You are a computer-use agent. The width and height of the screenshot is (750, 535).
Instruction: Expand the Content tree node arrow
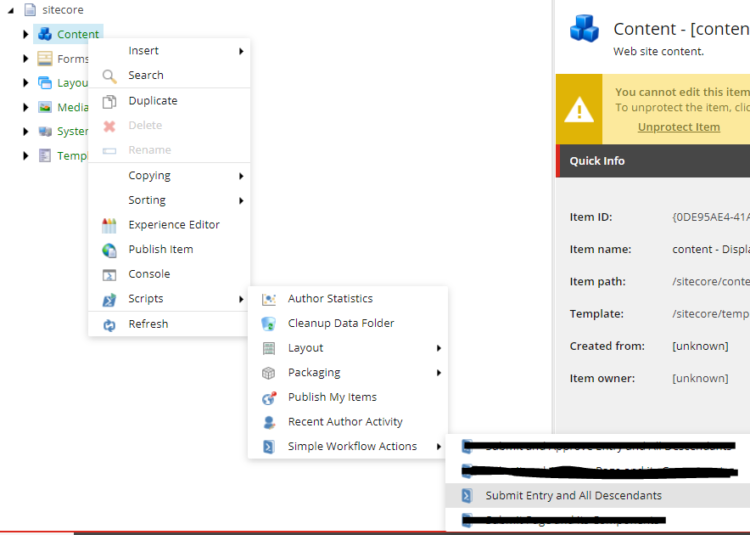[26, 35]
